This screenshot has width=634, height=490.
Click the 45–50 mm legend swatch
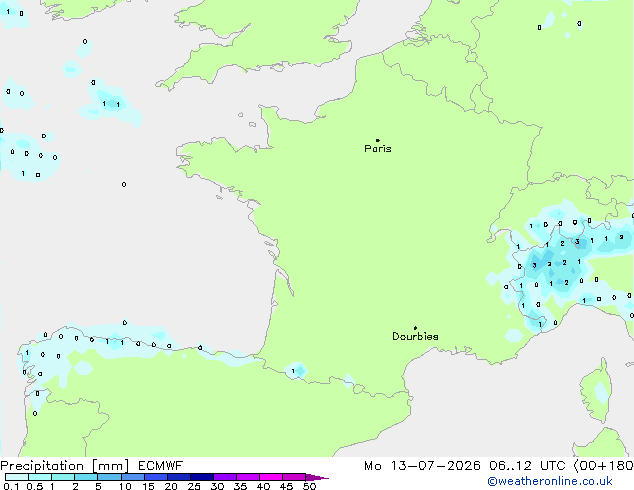coord(294,477)
